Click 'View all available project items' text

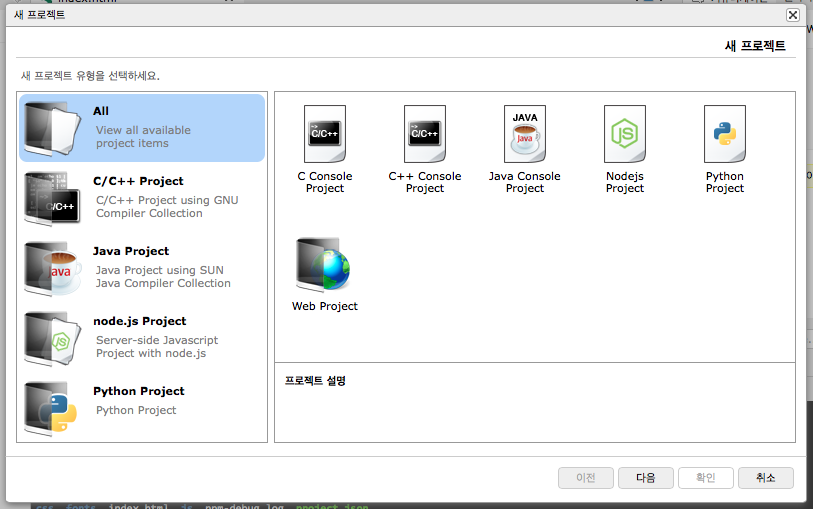(x=143, y=136)
